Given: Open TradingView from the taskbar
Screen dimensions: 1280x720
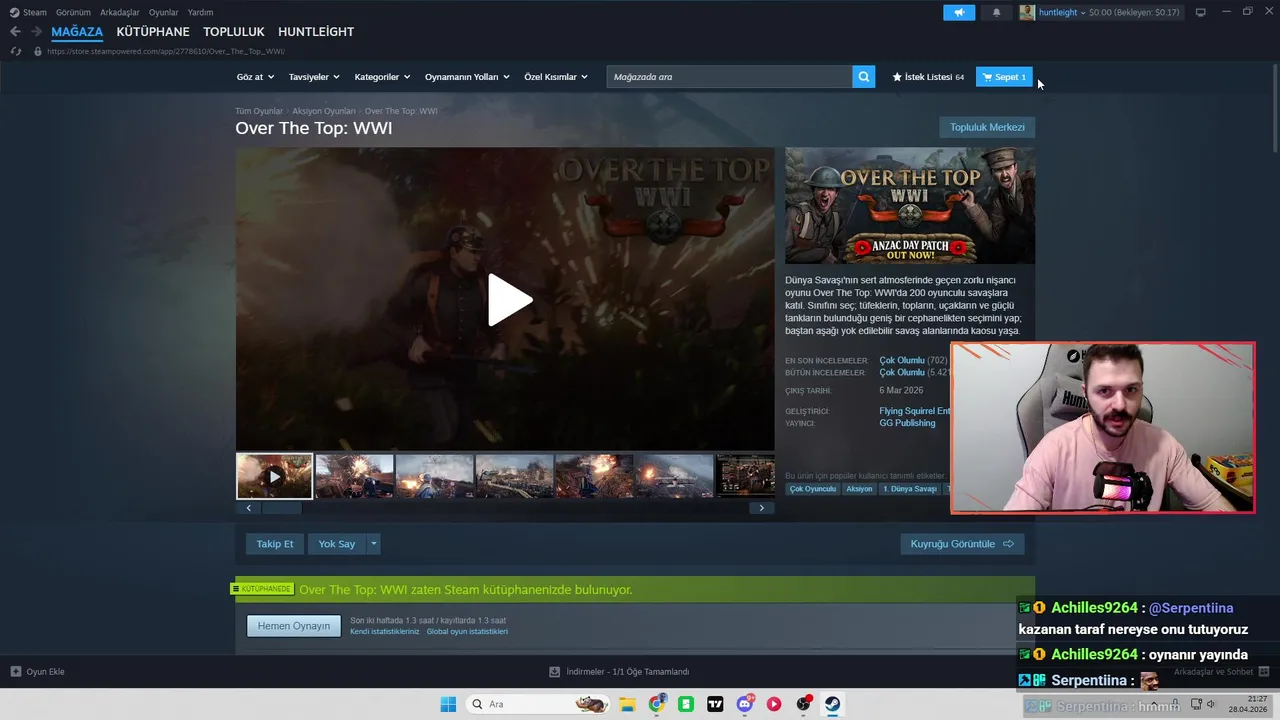Looking at the screenshot, I should (715, 704).
